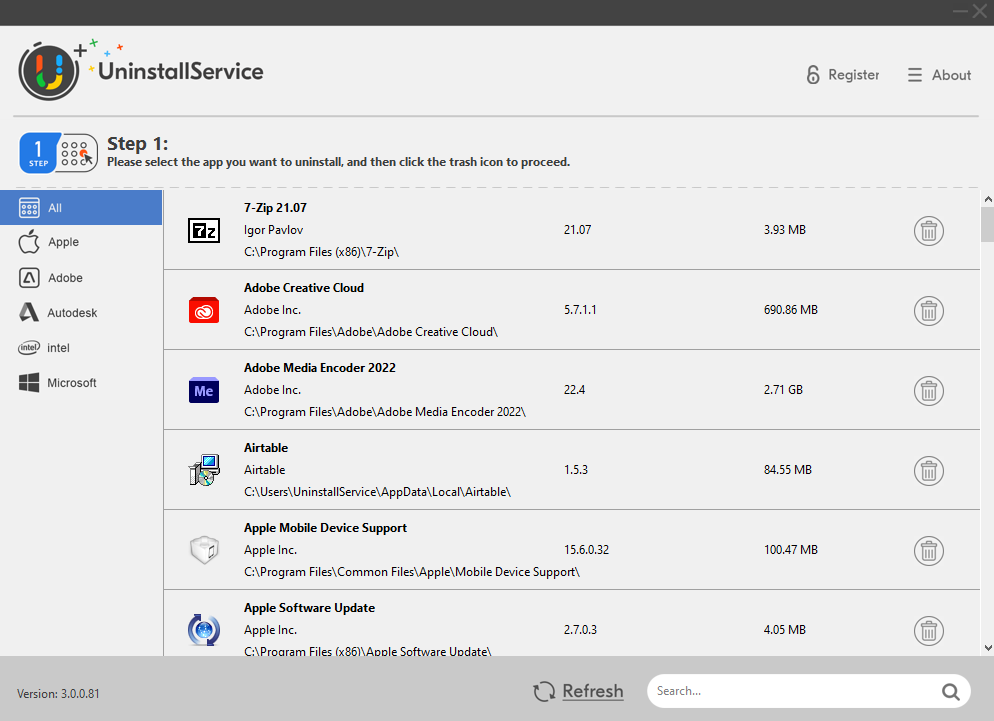Select the "Adobe Creative Cloud" title

[304, 287]
